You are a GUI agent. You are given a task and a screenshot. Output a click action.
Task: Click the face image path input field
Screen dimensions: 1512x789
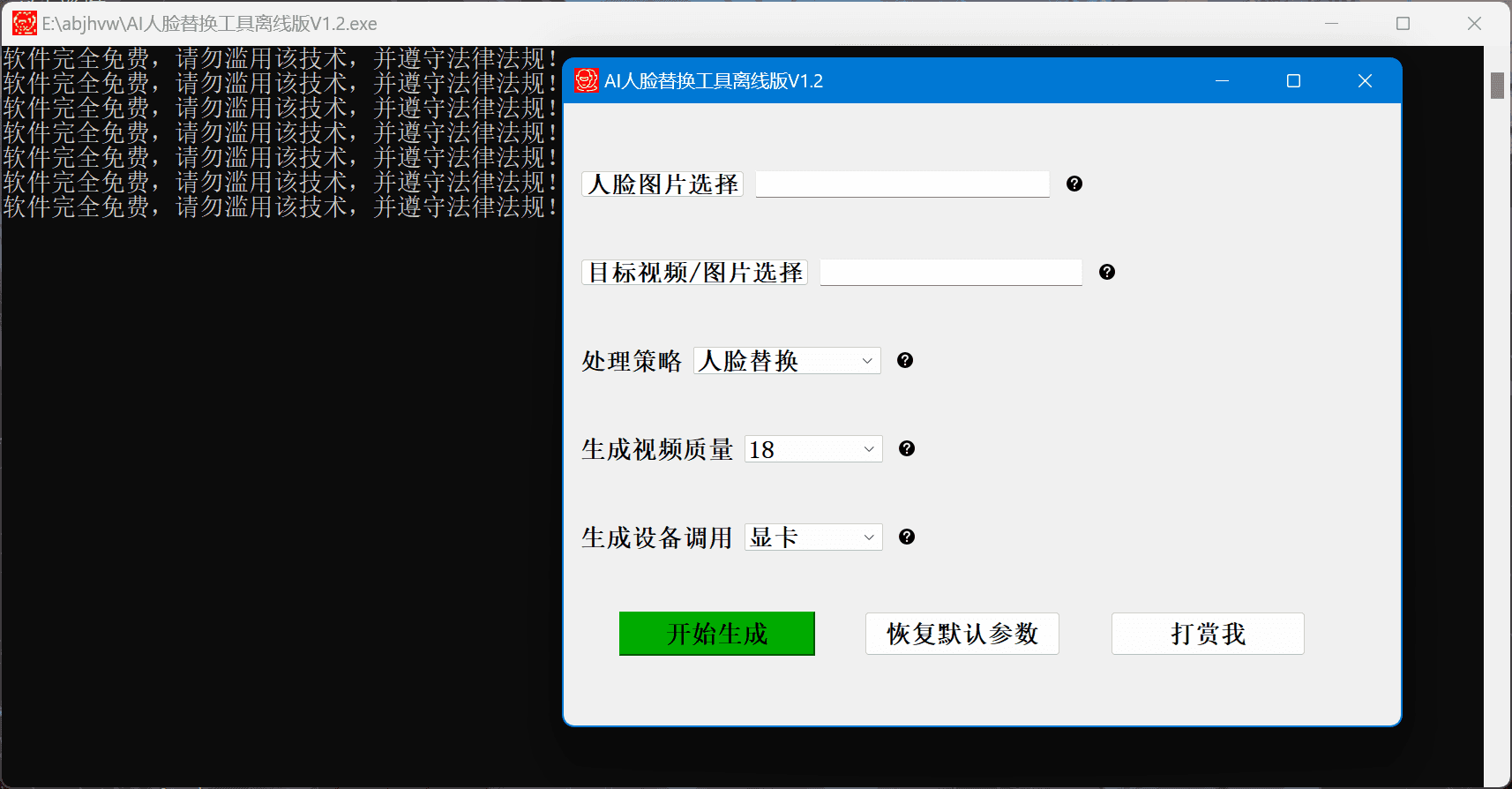[x=902, y=184]
